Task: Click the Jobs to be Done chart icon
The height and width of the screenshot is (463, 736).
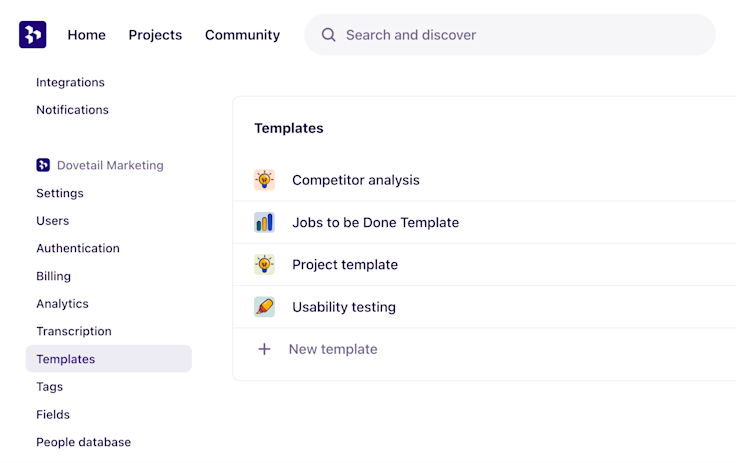Action: tap(264, 222)
